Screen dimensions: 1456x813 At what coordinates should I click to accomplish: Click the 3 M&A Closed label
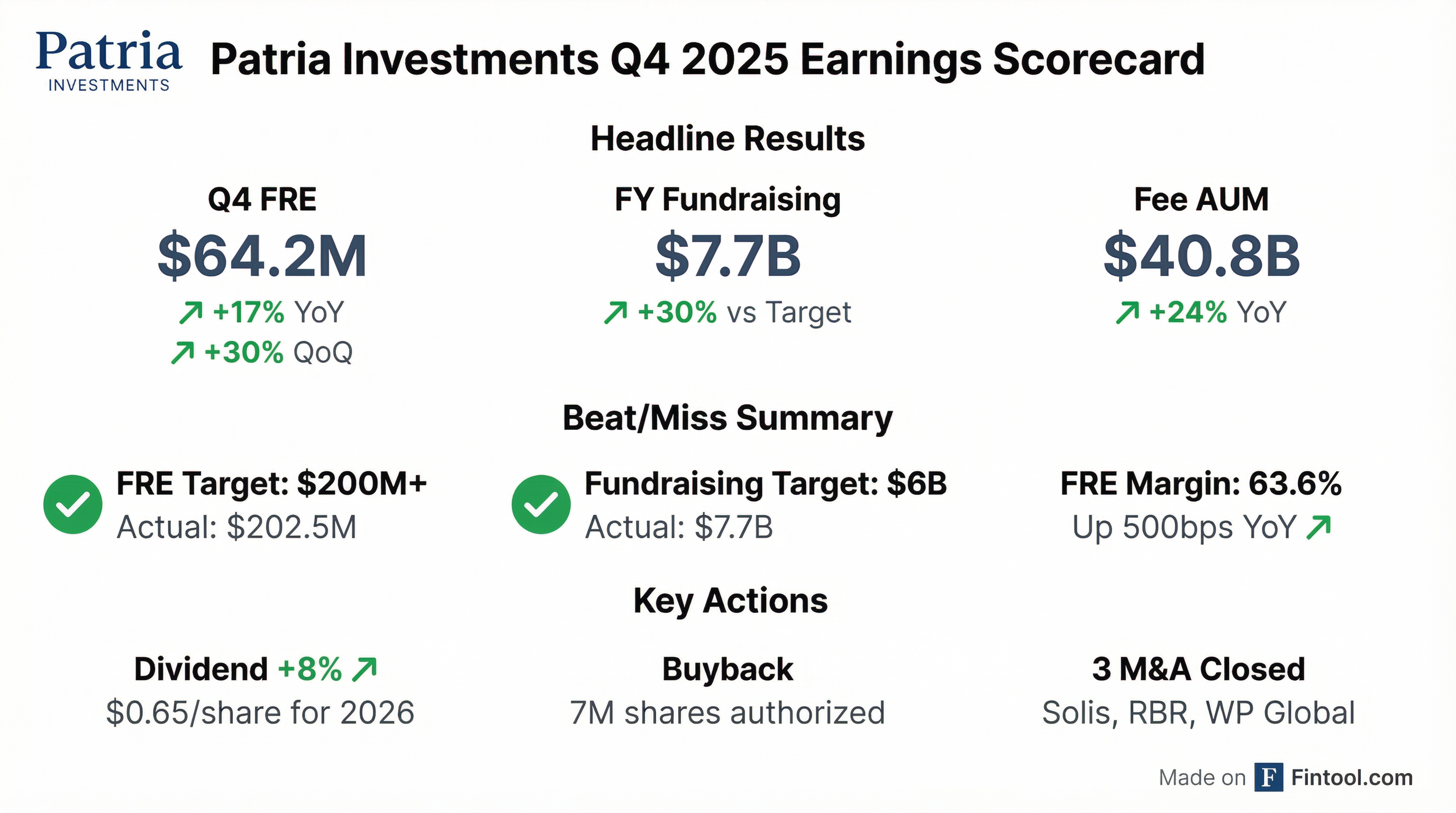point(1199,670)
